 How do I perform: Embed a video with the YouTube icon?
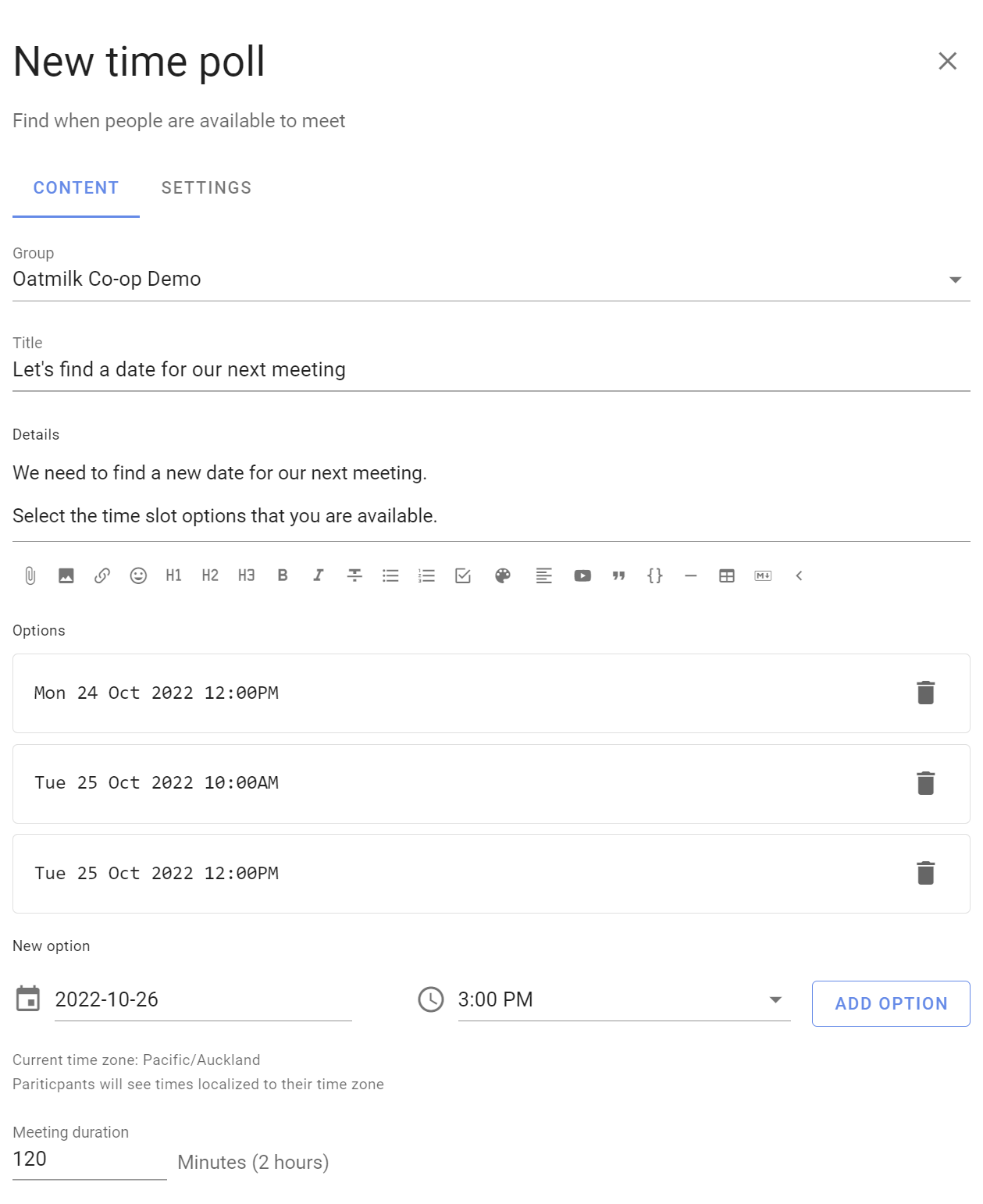(x=582, y=575)
